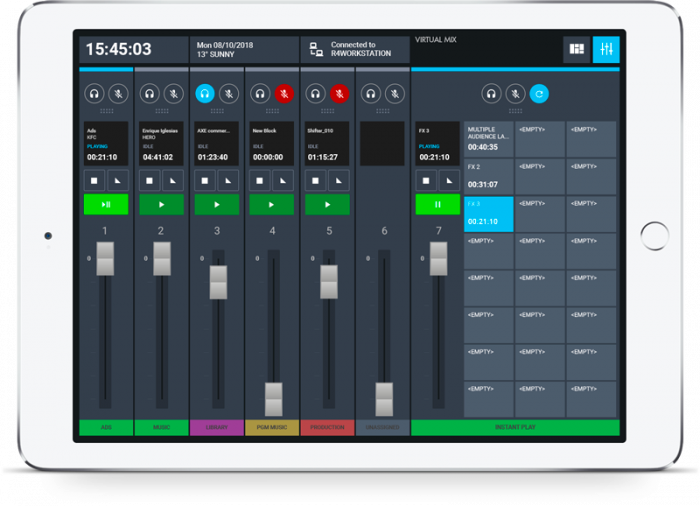
Task: Stop playback on channel 2
Action: click(x=150, y=180)
